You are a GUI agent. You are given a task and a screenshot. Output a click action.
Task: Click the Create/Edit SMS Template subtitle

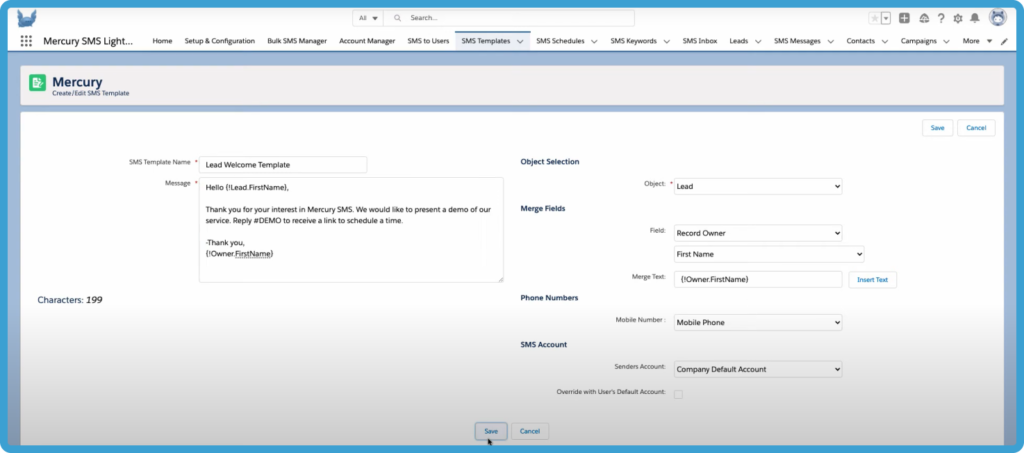91,93
